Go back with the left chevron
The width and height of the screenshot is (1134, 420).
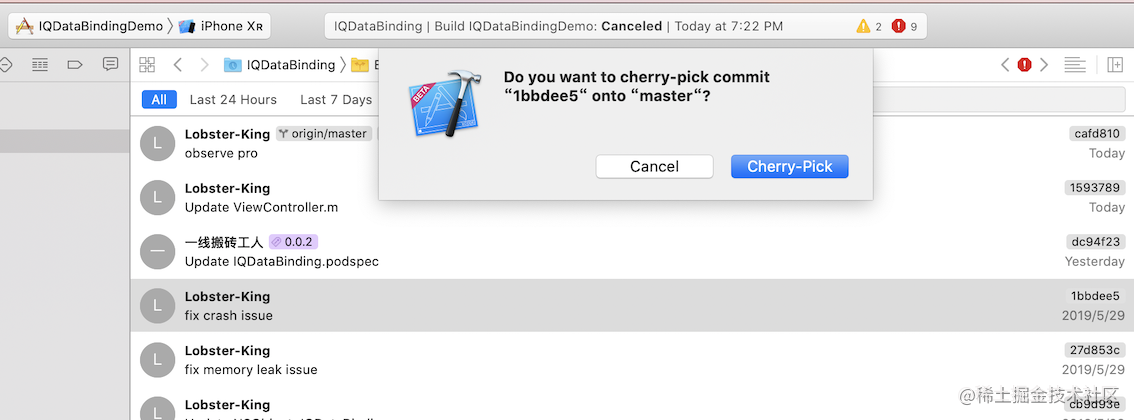178,65
